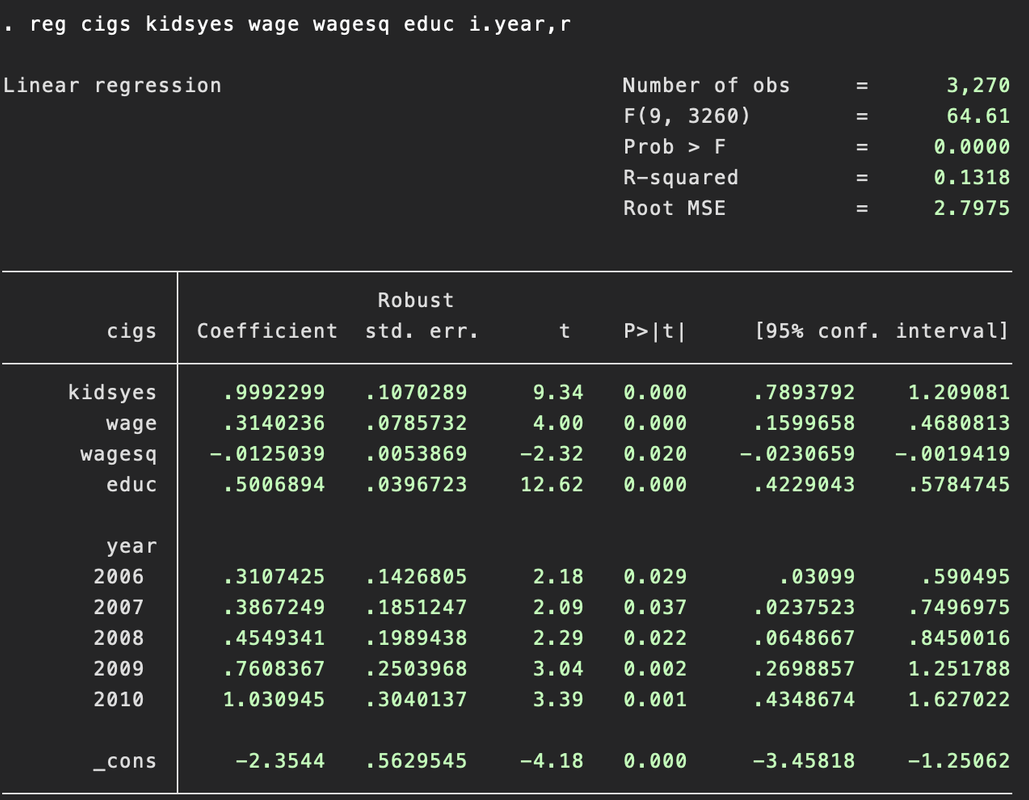Viewport: 1029px width, 800px height.
Task: Select 2006 lower bound .03099
Action: click(x=817, y=577)
